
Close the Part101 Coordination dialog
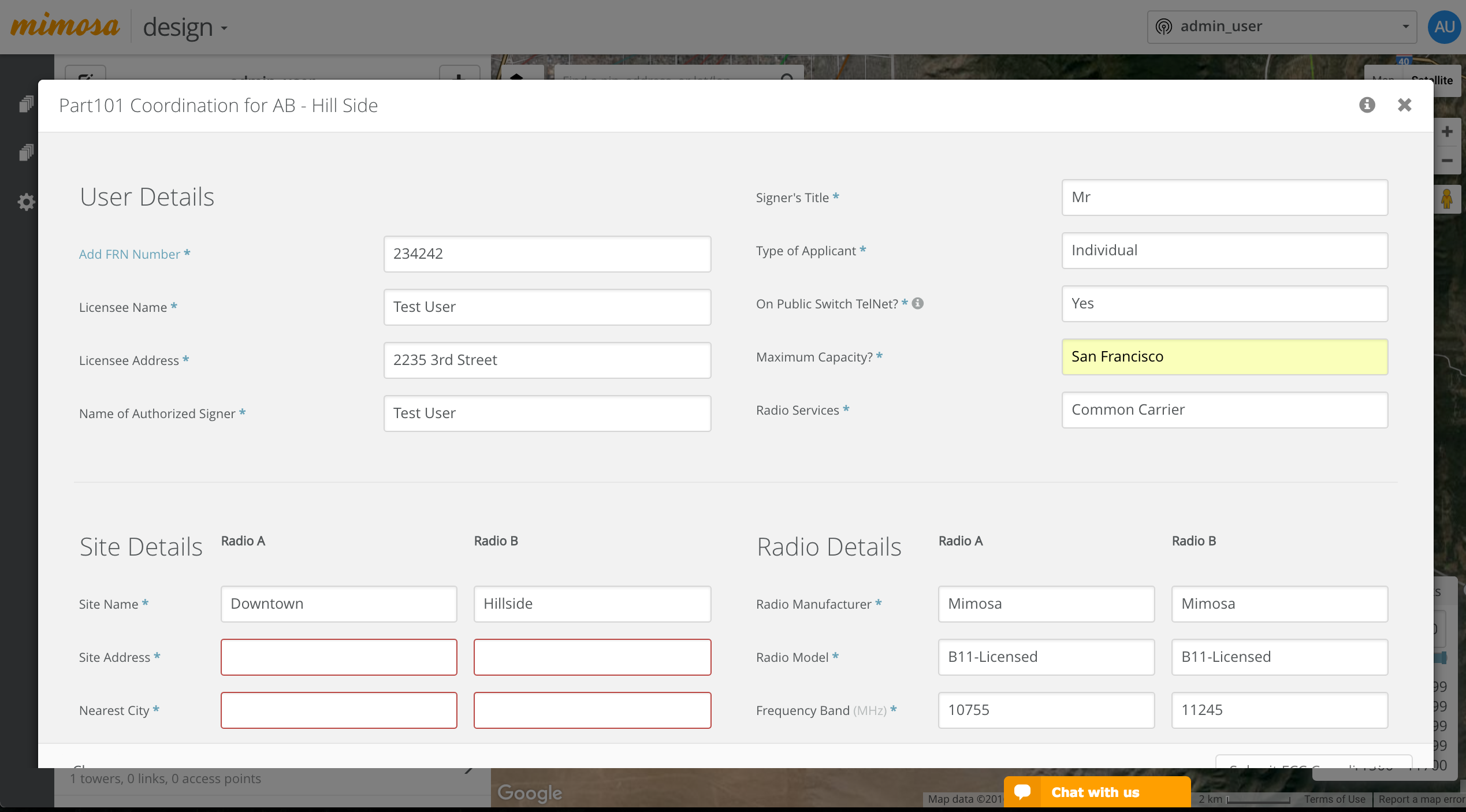(x=1404, y=105)
